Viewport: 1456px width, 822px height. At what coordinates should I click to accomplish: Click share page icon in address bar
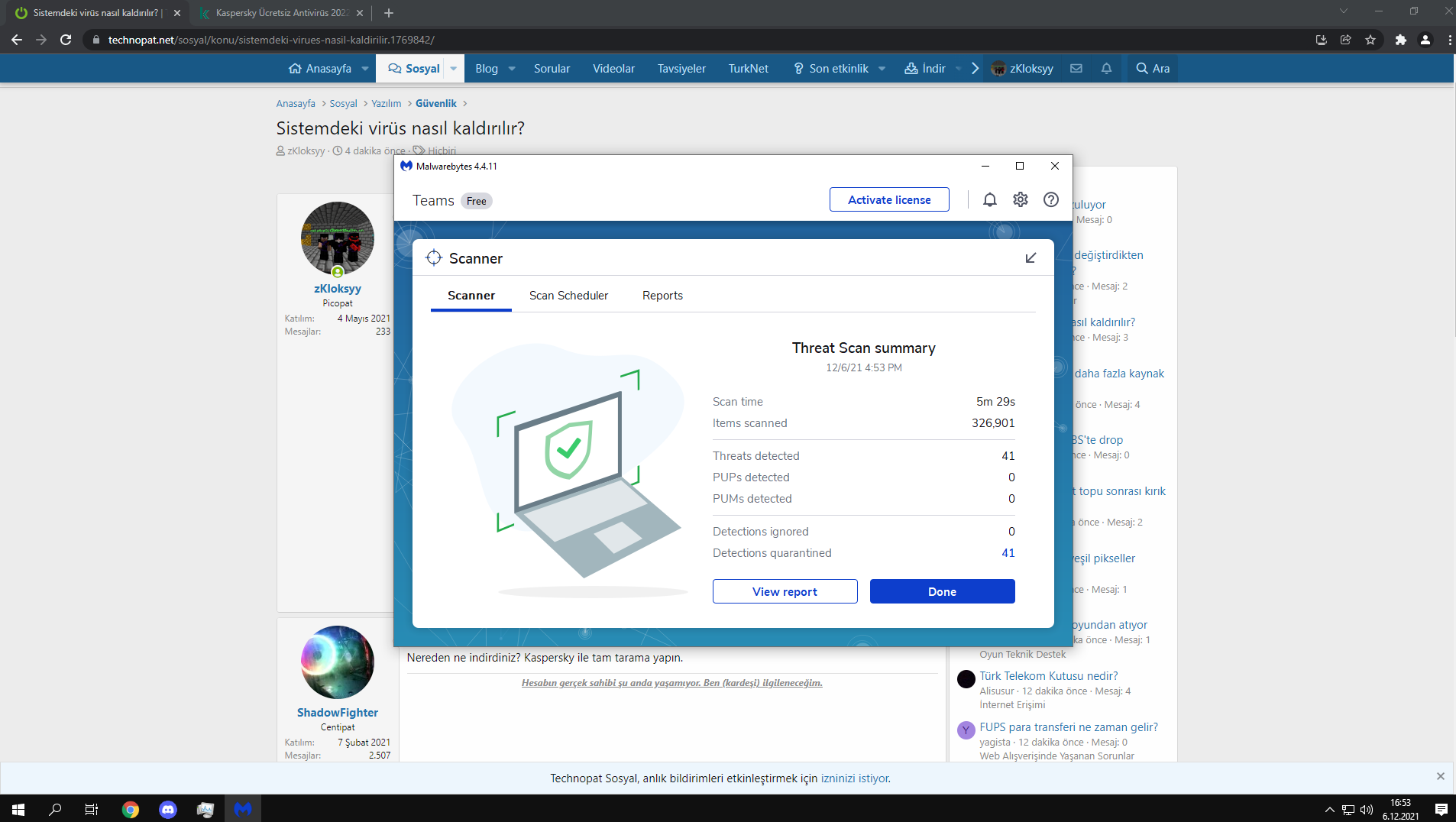pyautogui.click(x=1346, y=40)
